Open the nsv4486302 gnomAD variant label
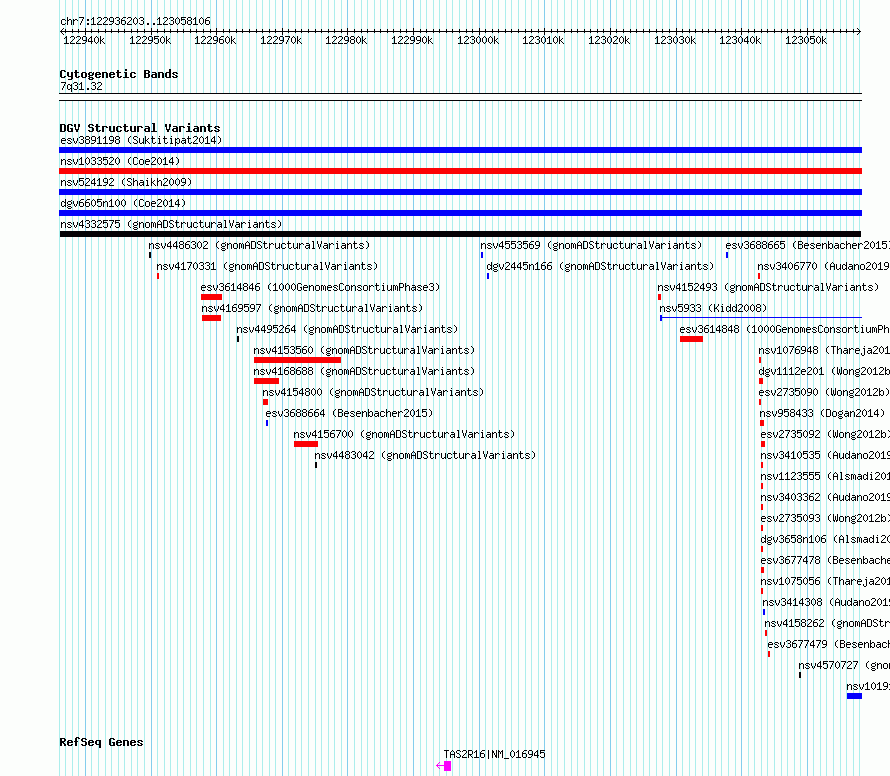This screenshot has height=776, width=890. (x=259, y=245)
